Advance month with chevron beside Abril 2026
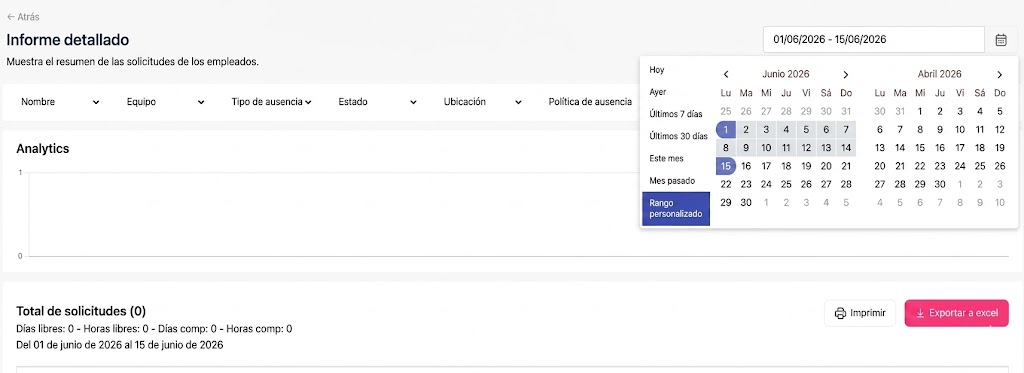Image resolution: width=1024 pixels, height=373 pixels. [x=1000, y=74]
